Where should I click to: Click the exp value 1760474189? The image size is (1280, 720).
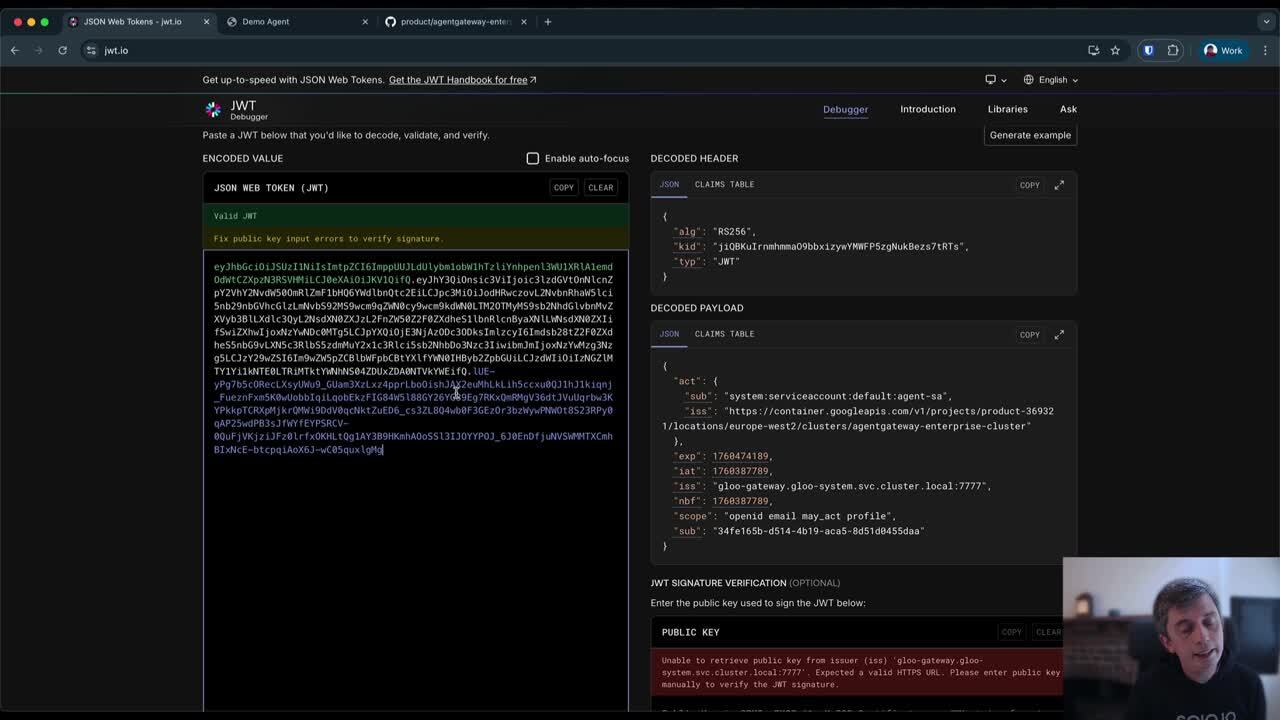click(x=740, y=456)
